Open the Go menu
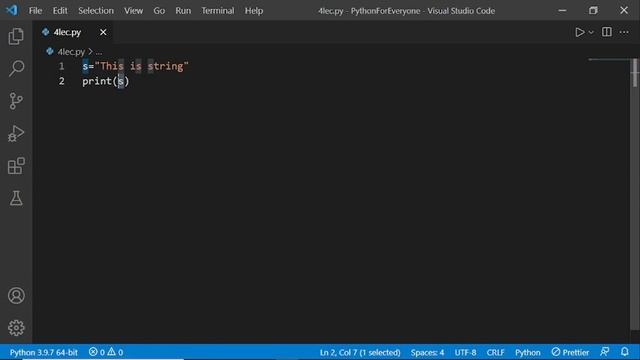This screenshot has height=360, width=640. (x=159, y=11)
